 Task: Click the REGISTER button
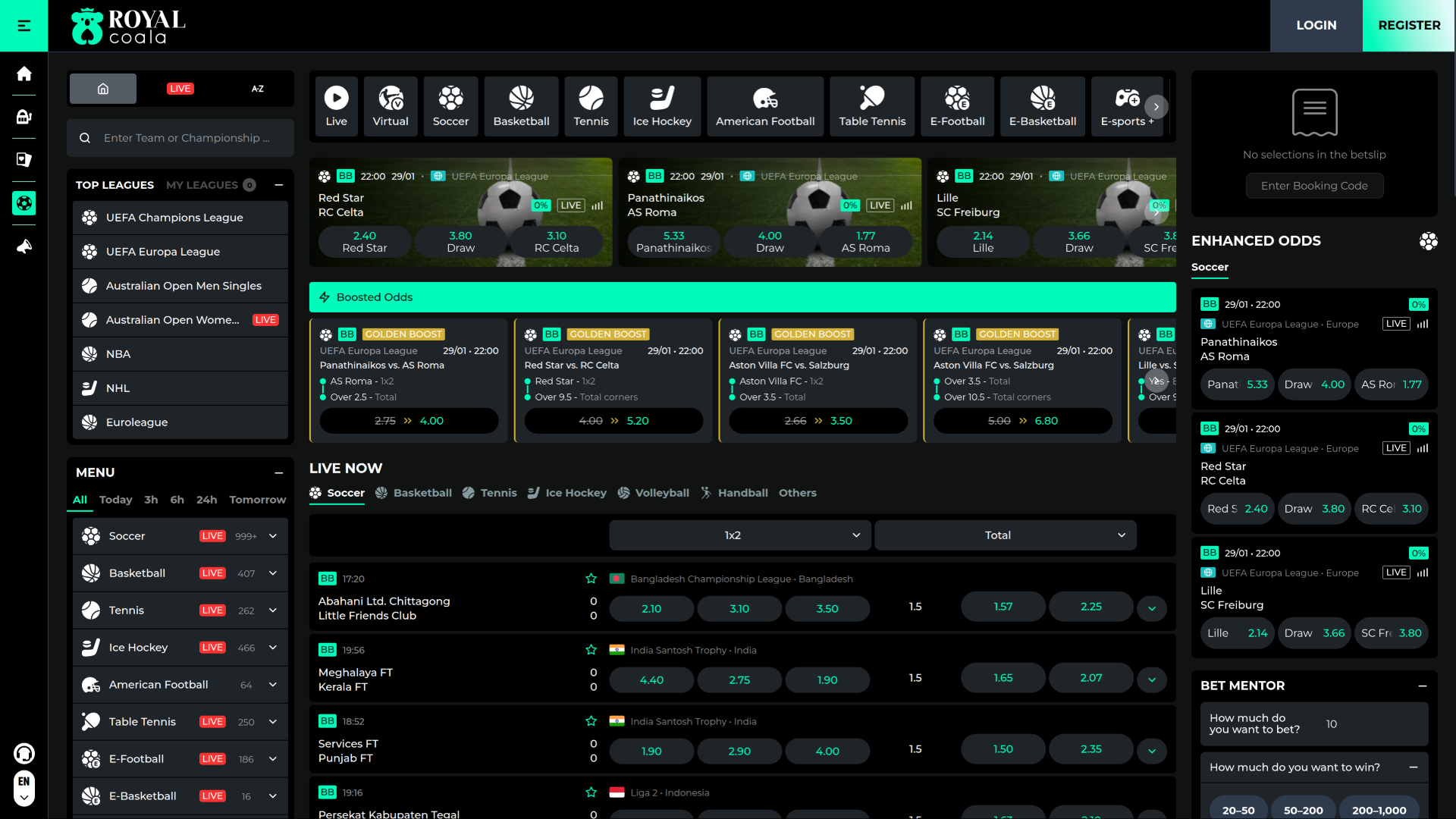[1408, 26]
